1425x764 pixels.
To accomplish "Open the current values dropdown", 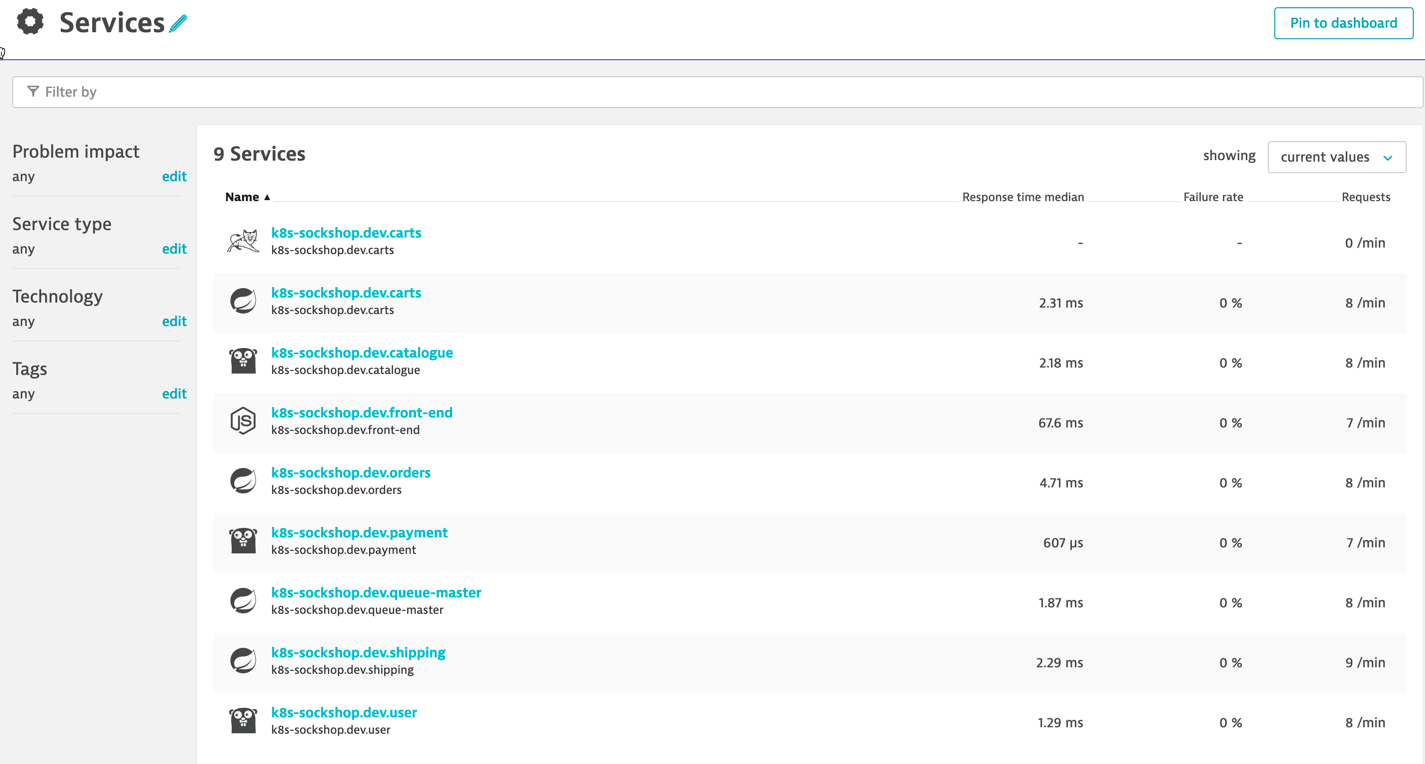I will click(1336, 157).
